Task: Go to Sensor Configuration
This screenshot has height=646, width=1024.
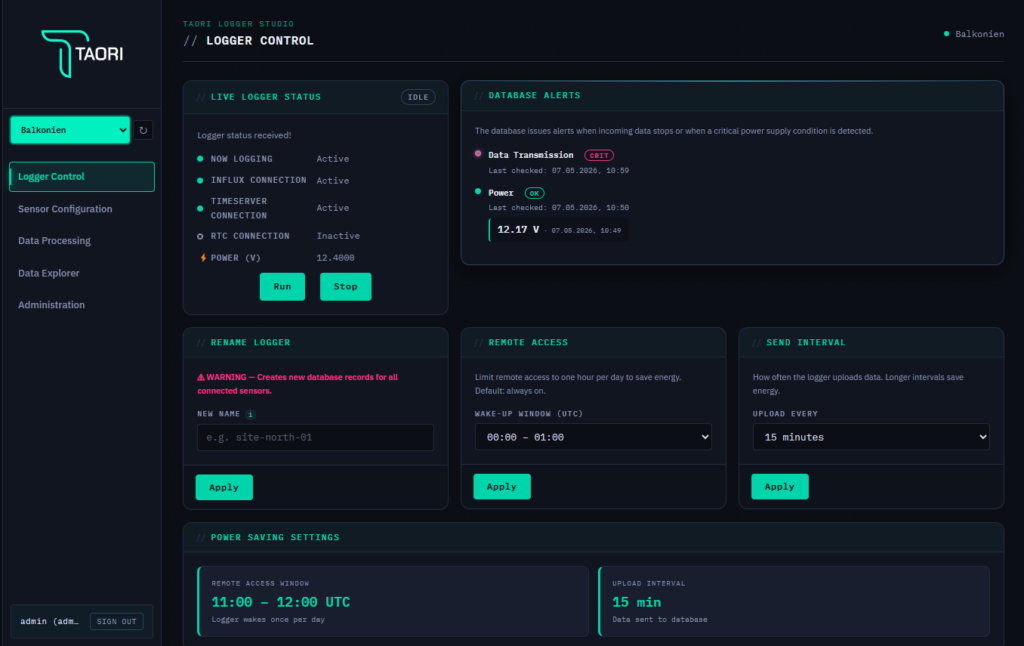Action: pos(65,209)
